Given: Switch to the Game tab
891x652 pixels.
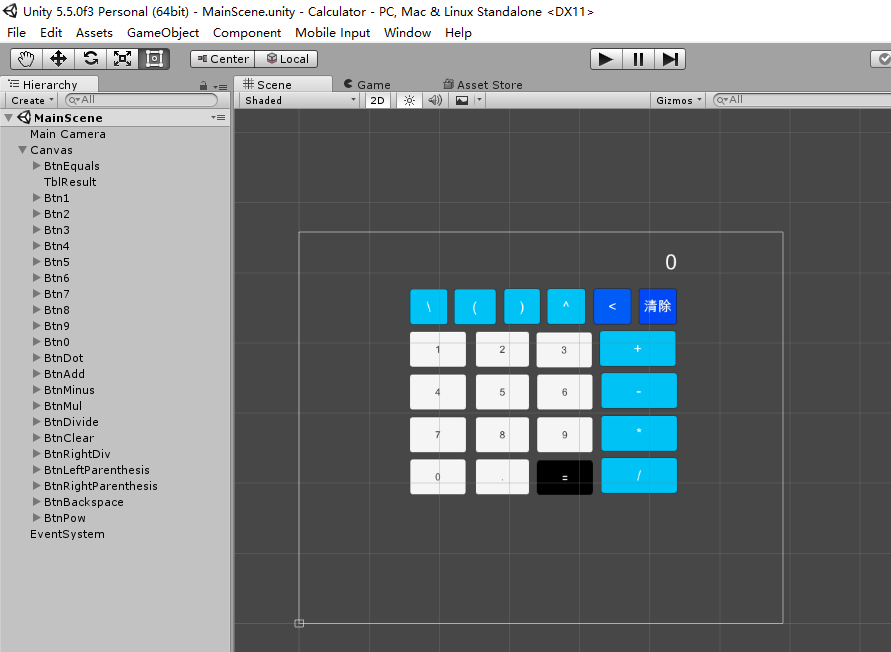Looking at the screenshot, I should [367, 85].
